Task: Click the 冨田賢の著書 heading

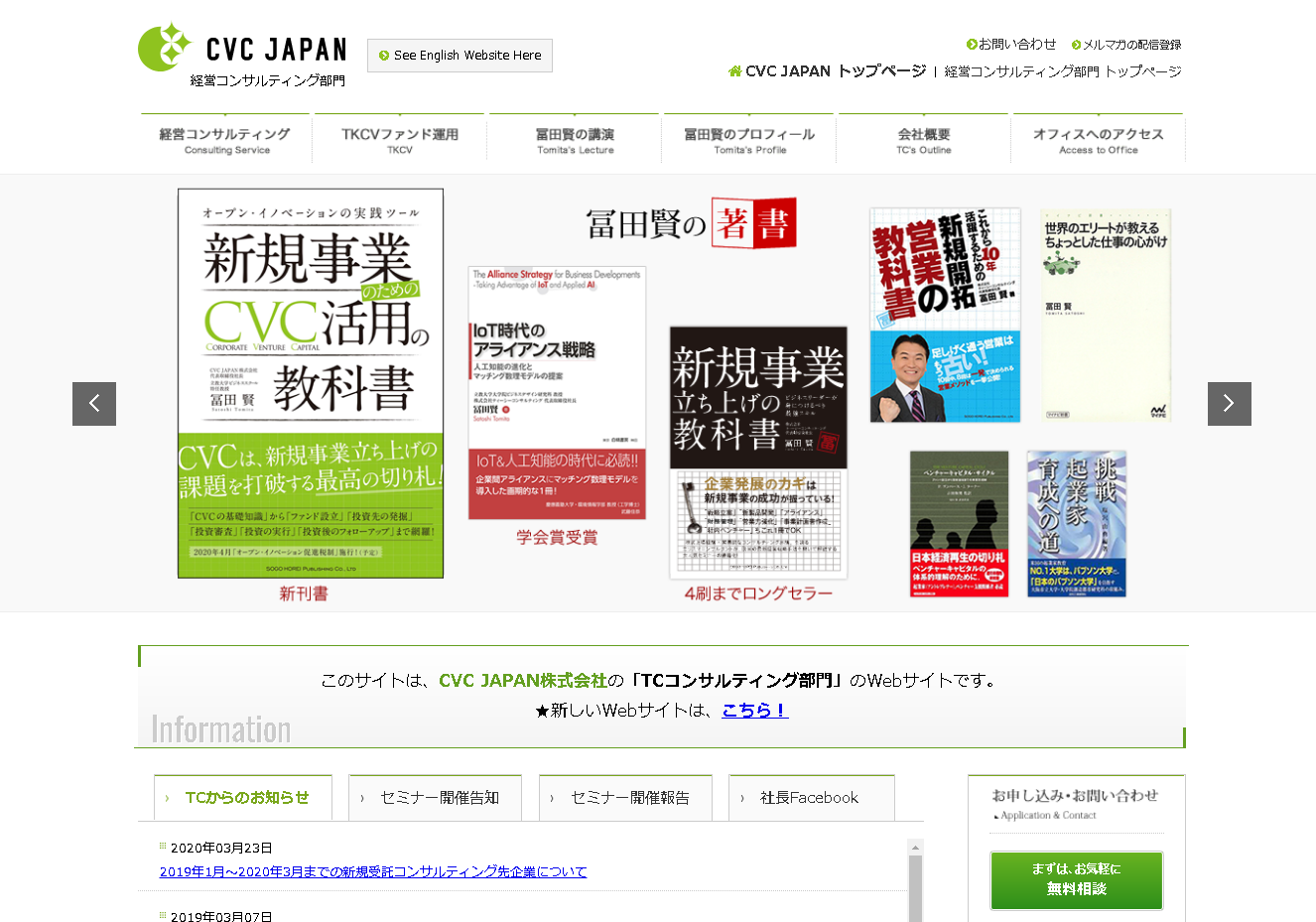Action: [692, 223]
